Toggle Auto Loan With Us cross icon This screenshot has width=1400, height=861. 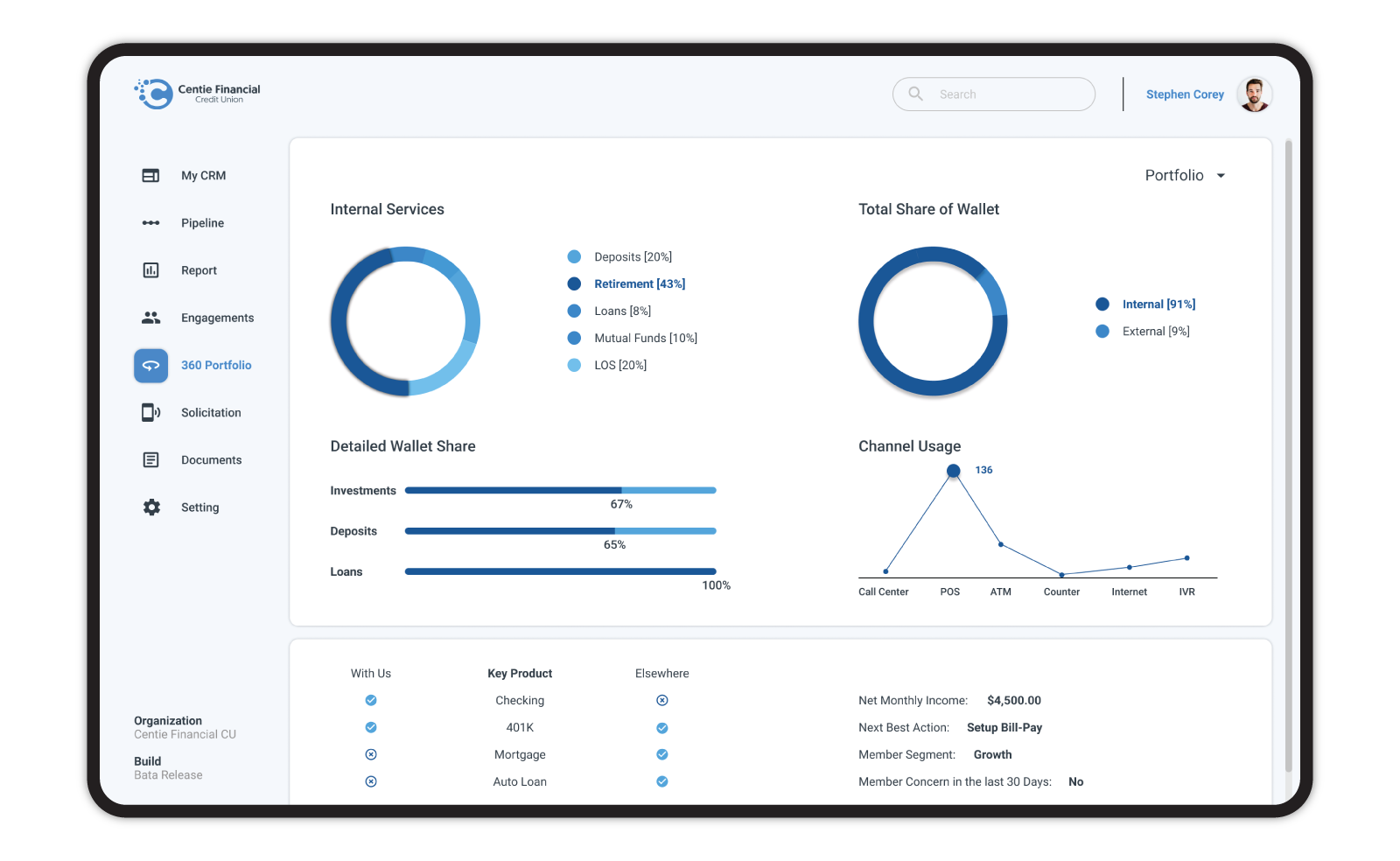click(371, 781)
